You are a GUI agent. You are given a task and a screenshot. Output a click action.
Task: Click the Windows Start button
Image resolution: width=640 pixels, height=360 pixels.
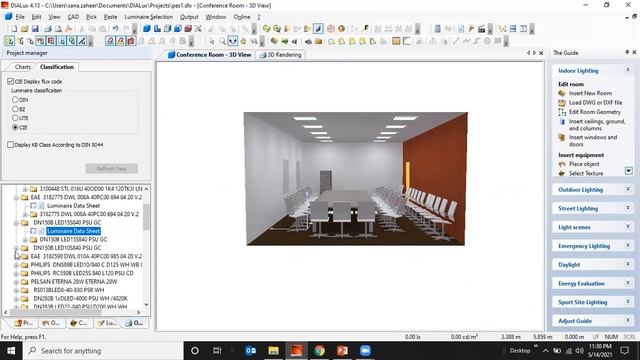pyautogui.click(x=11, y=351)
